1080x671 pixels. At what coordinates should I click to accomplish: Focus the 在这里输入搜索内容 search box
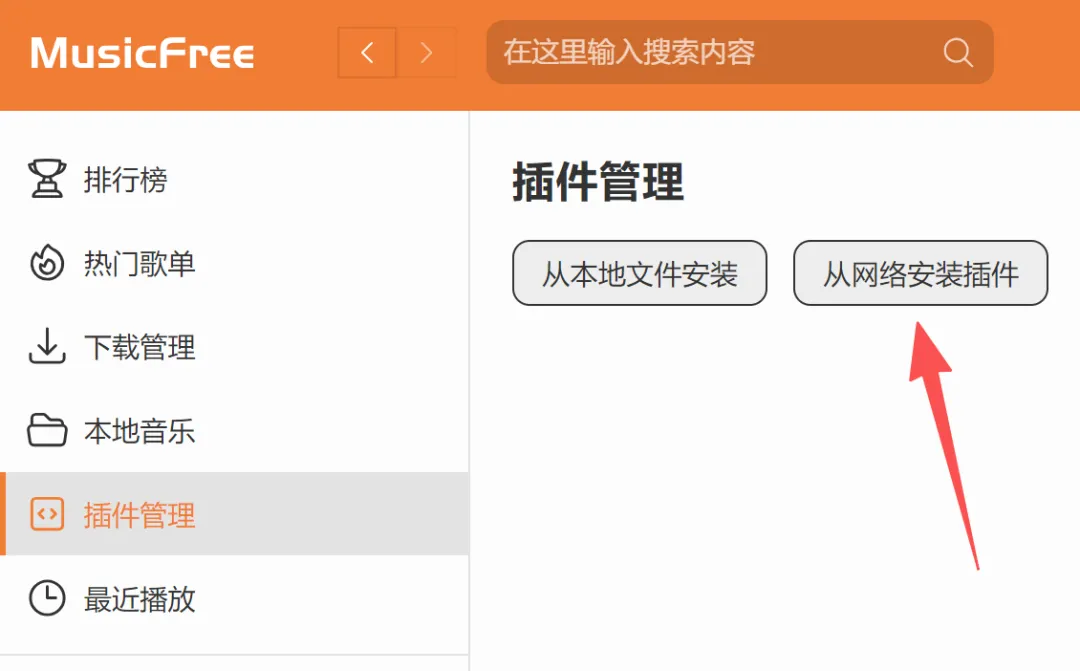pos(700,53)
